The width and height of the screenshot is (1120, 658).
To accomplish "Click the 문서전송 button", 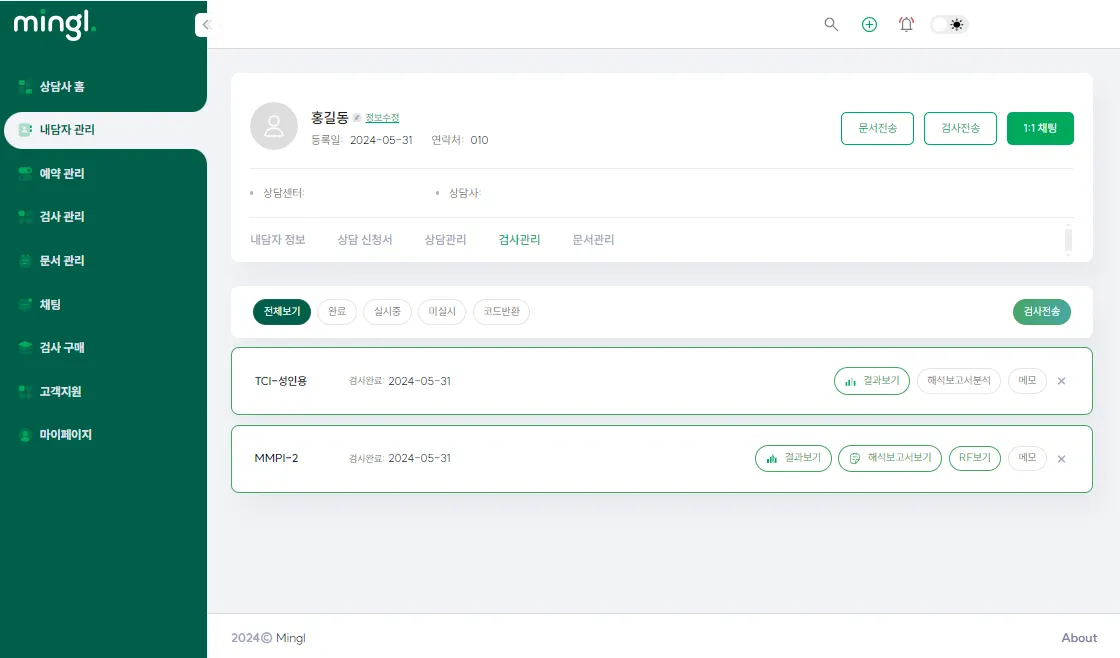I will click(877, 128).
